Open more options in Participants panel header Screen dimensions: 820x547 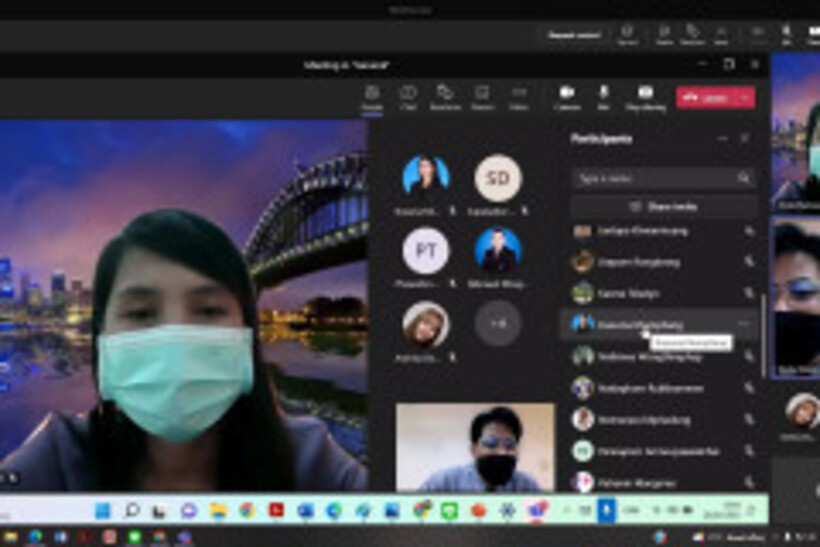pos(722,139)
